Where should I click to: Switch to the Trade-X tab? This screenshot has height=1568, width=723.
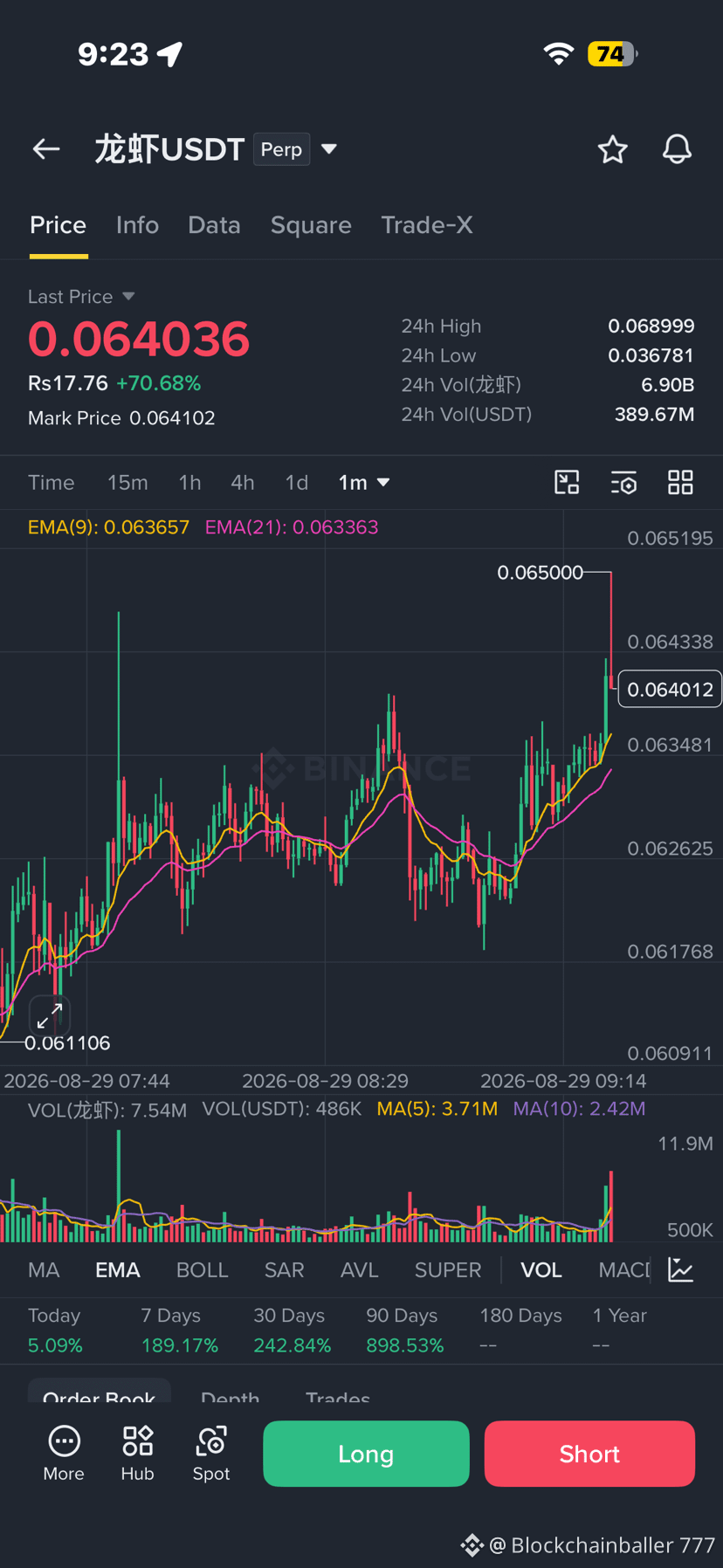point(427,225)
